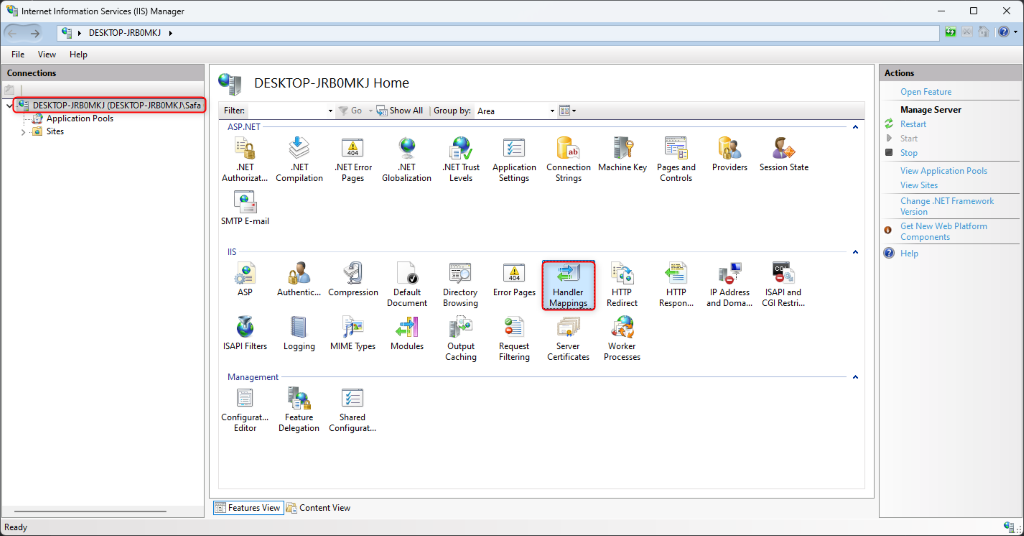
Task: Open the Compression feature
Action: [x=353, y=279]
